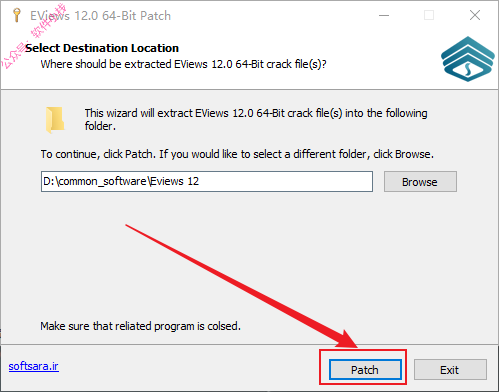Focus the destination folder path field
Viewport: 499px width, 392px height.
[x=207, y=182]
